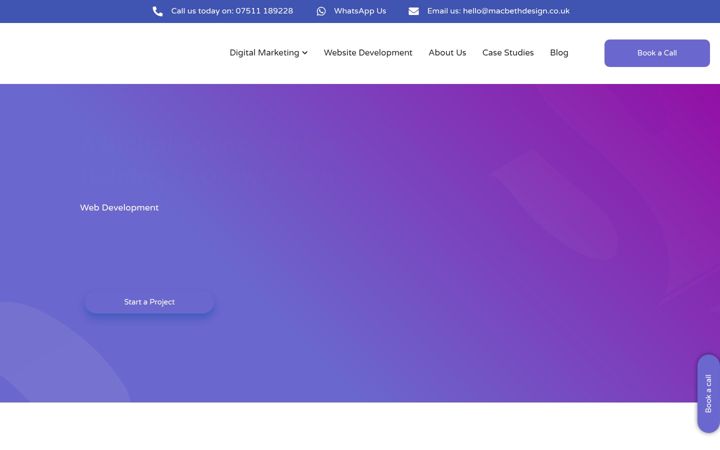Email hello@macbethdesign.co.uk link

point(498,11)
